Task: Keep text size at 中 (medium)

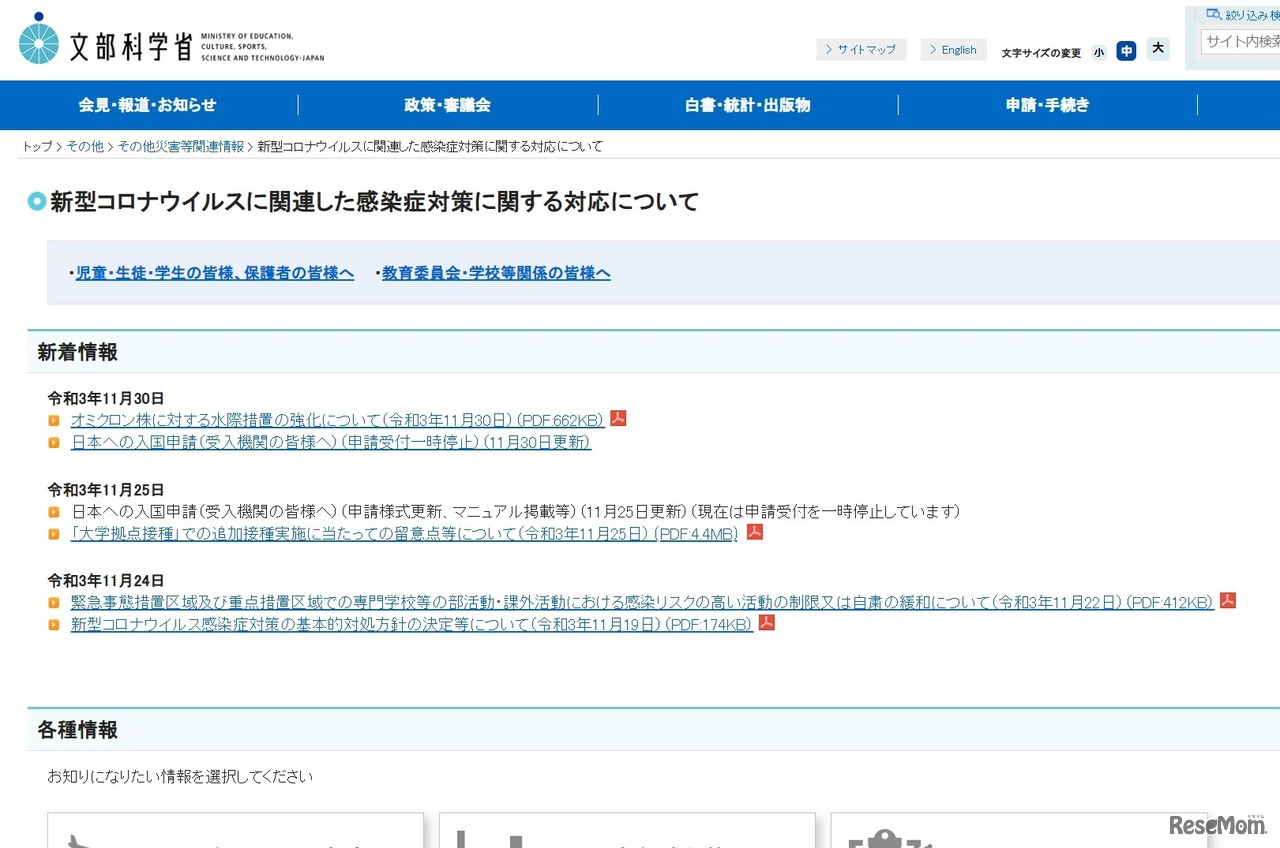Action: [x=1126, y=51]
